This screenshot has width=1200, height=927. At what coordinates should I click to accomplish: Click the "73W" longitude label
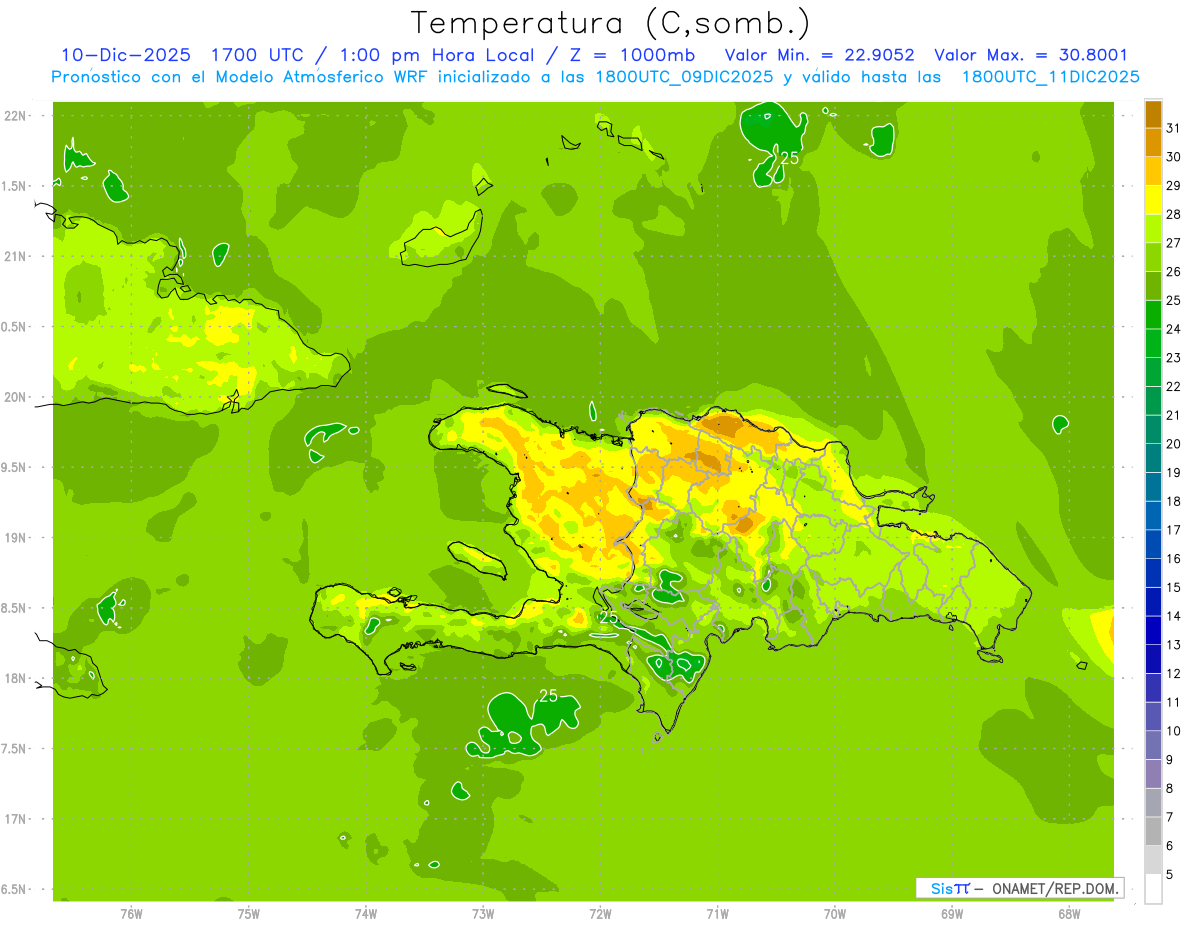tap(483, 913)
